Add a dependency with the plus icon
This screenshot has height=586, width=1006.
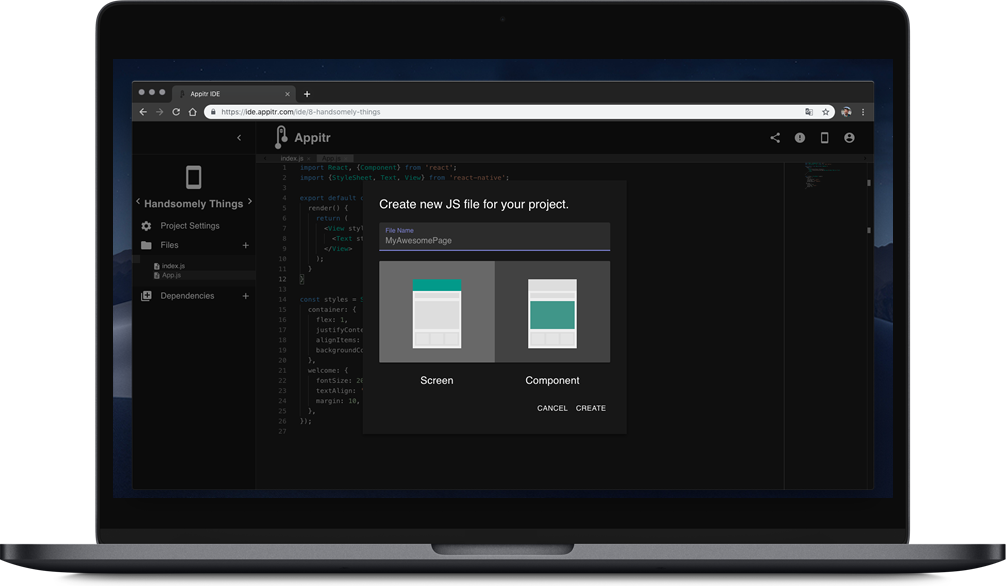(246, 296)
